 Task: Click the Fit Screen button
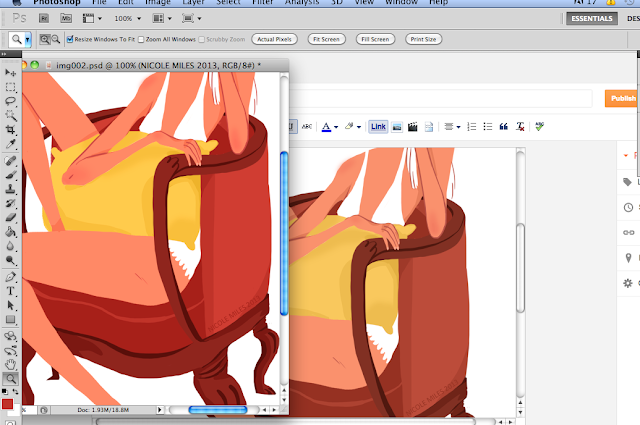[326, 39]
